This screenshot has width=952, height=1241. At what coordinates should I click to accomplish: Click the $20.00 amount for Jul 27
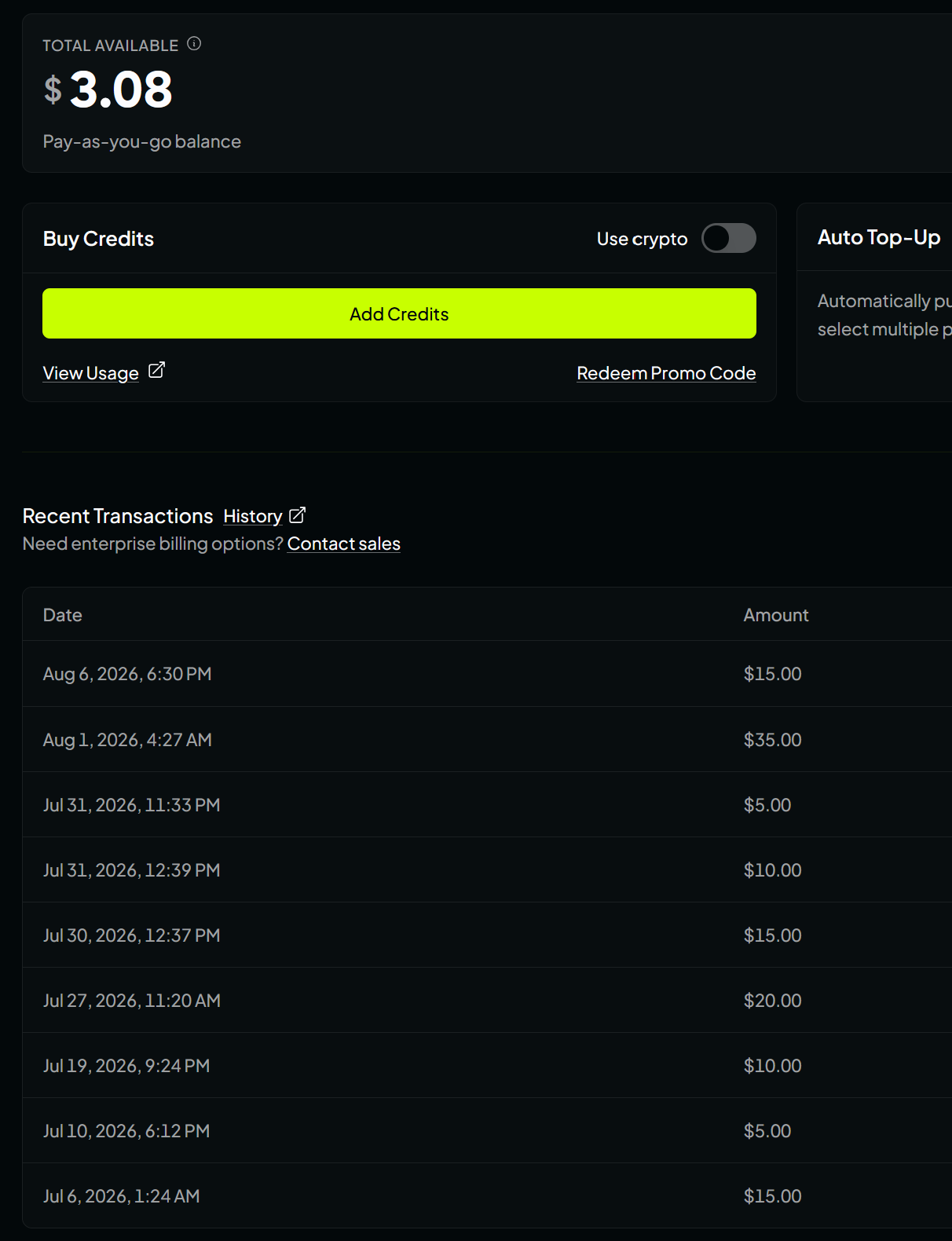click(773, 1001)
